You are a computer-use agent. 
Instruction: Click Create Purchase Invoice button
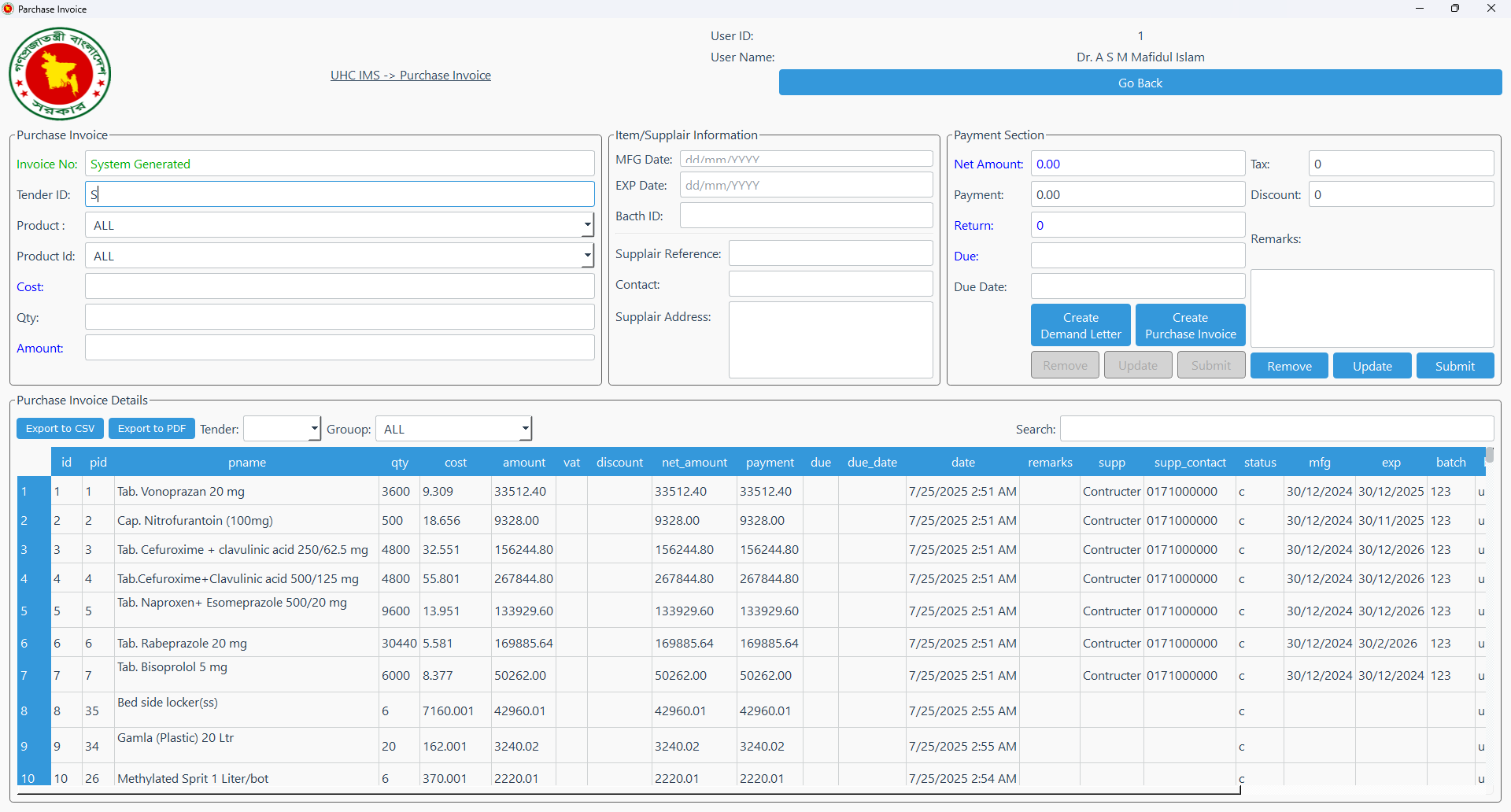(1190, 326)
